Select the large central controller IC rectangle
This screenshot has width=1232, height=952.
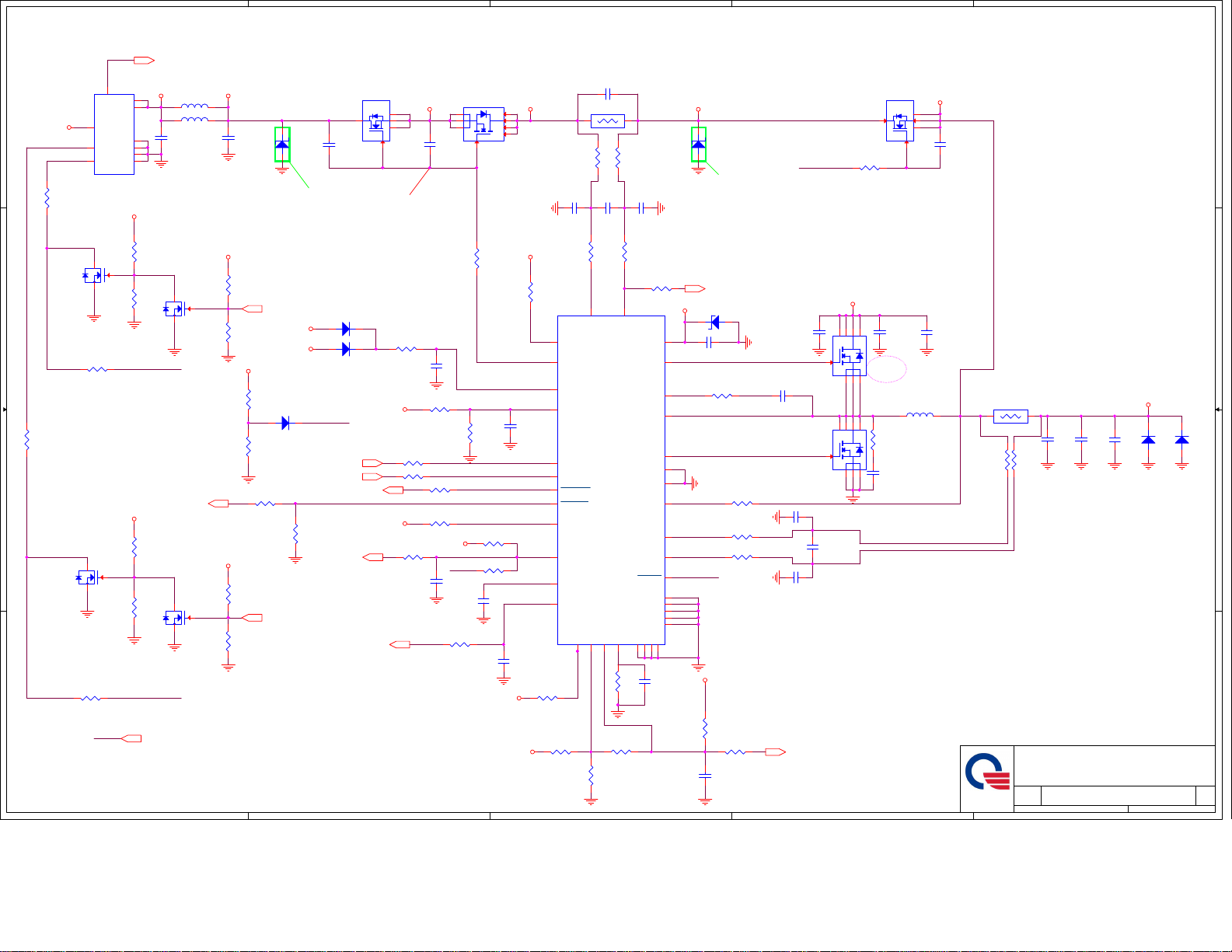[611, 480]
